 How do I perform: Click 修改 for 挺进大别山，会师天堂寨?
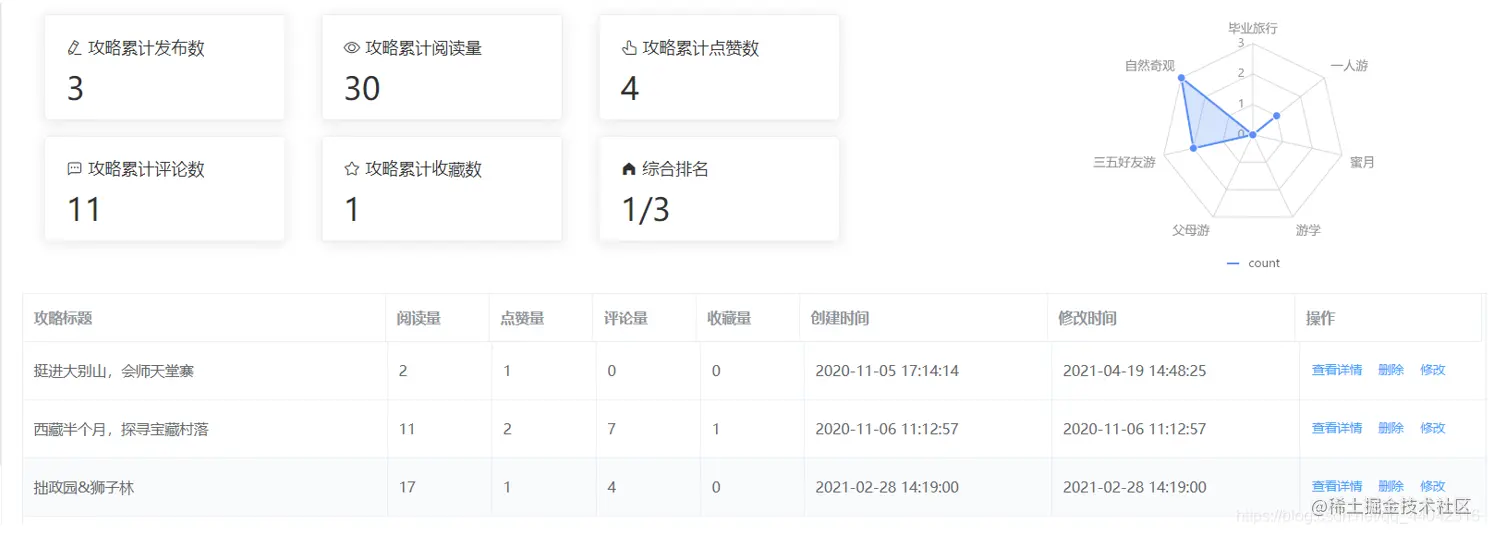(1432, 370)
